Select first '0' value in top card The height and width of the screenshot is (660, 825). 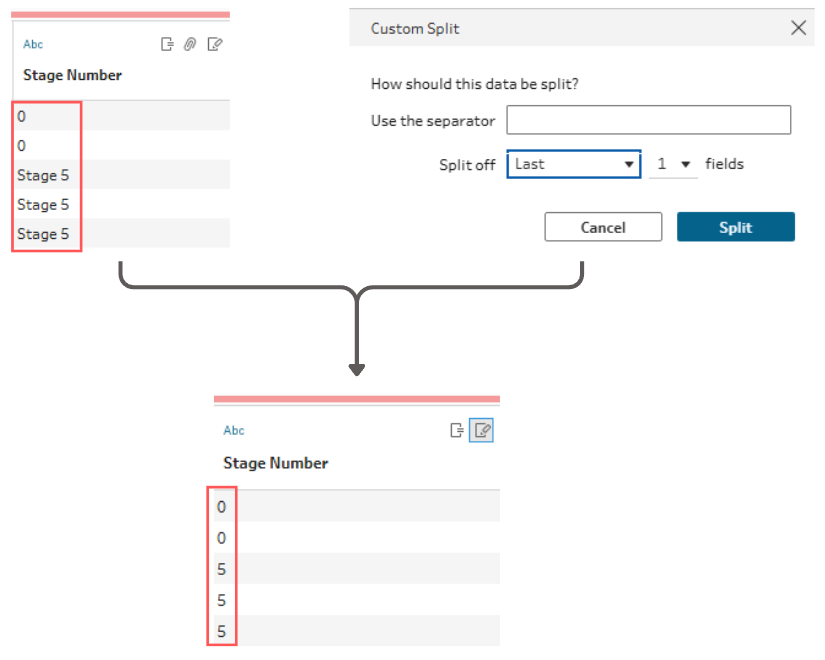[22, 116]
